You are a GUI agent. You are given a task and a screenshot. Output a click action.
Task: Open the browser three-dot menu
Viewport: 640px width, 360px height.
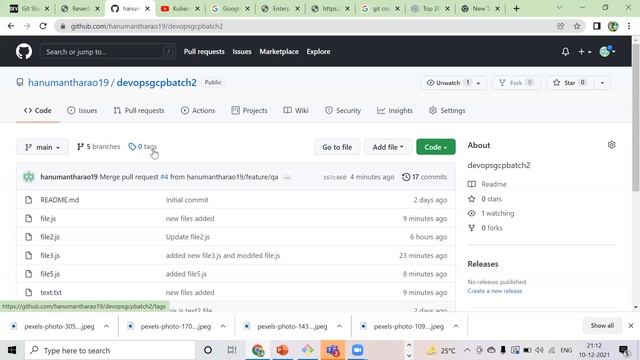[629, 26]
